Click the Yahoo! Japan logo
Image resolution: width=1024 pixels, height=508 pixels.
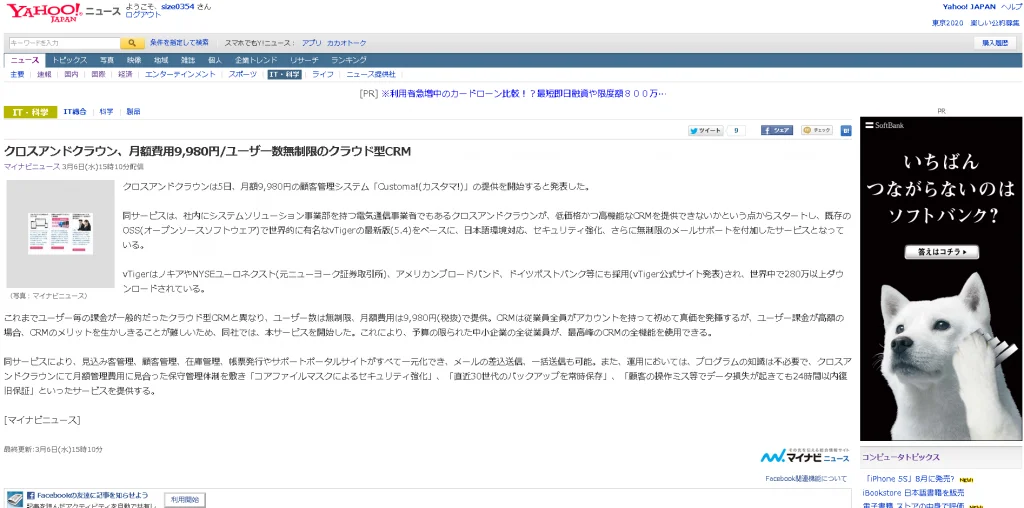(x=44, y=11)
